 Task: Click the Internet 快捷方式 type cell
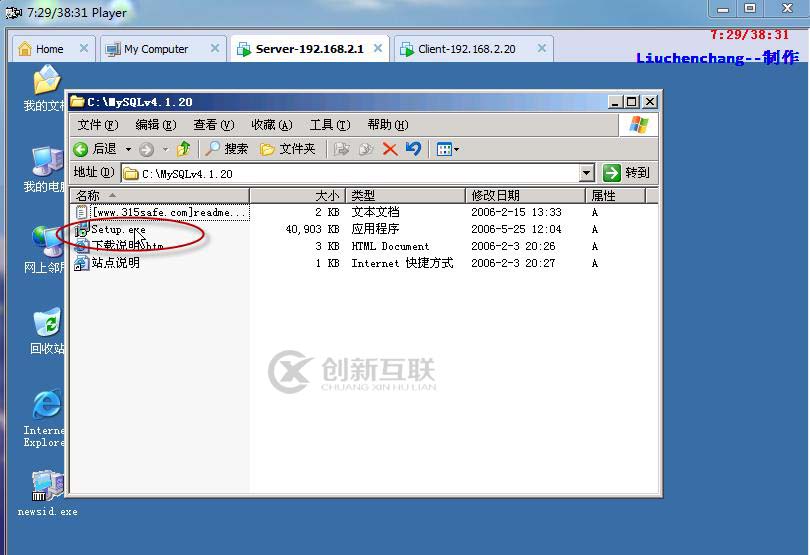(402, 263)
